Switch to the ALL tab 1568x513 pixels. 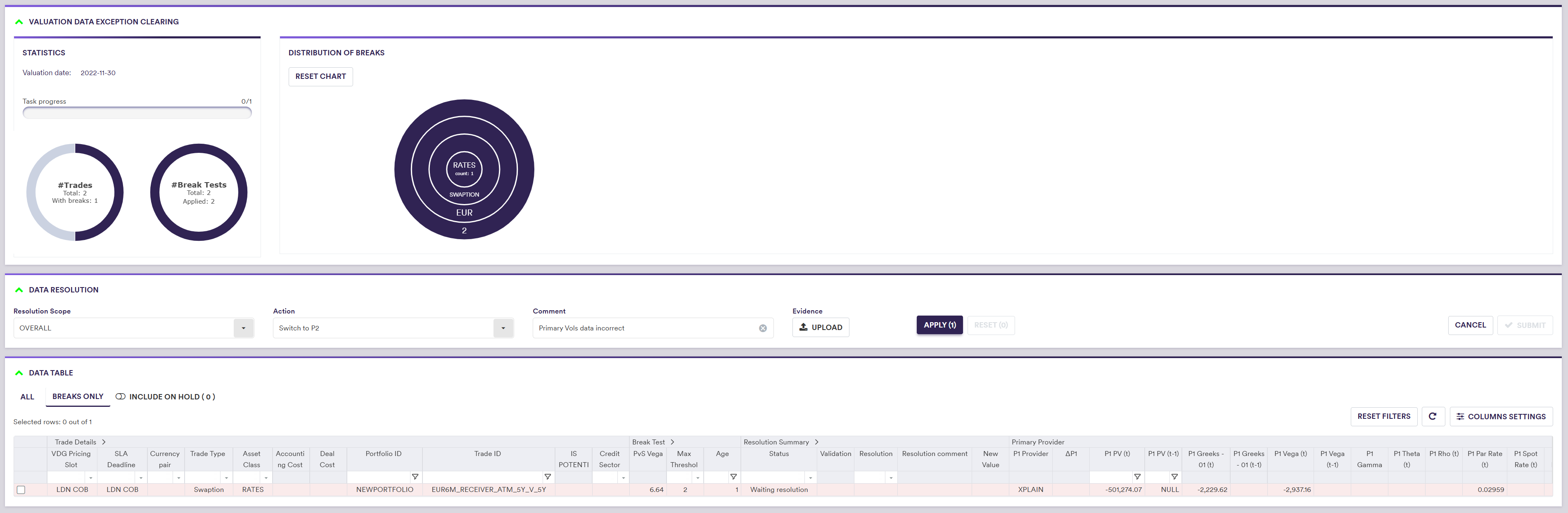pos(27,397)
